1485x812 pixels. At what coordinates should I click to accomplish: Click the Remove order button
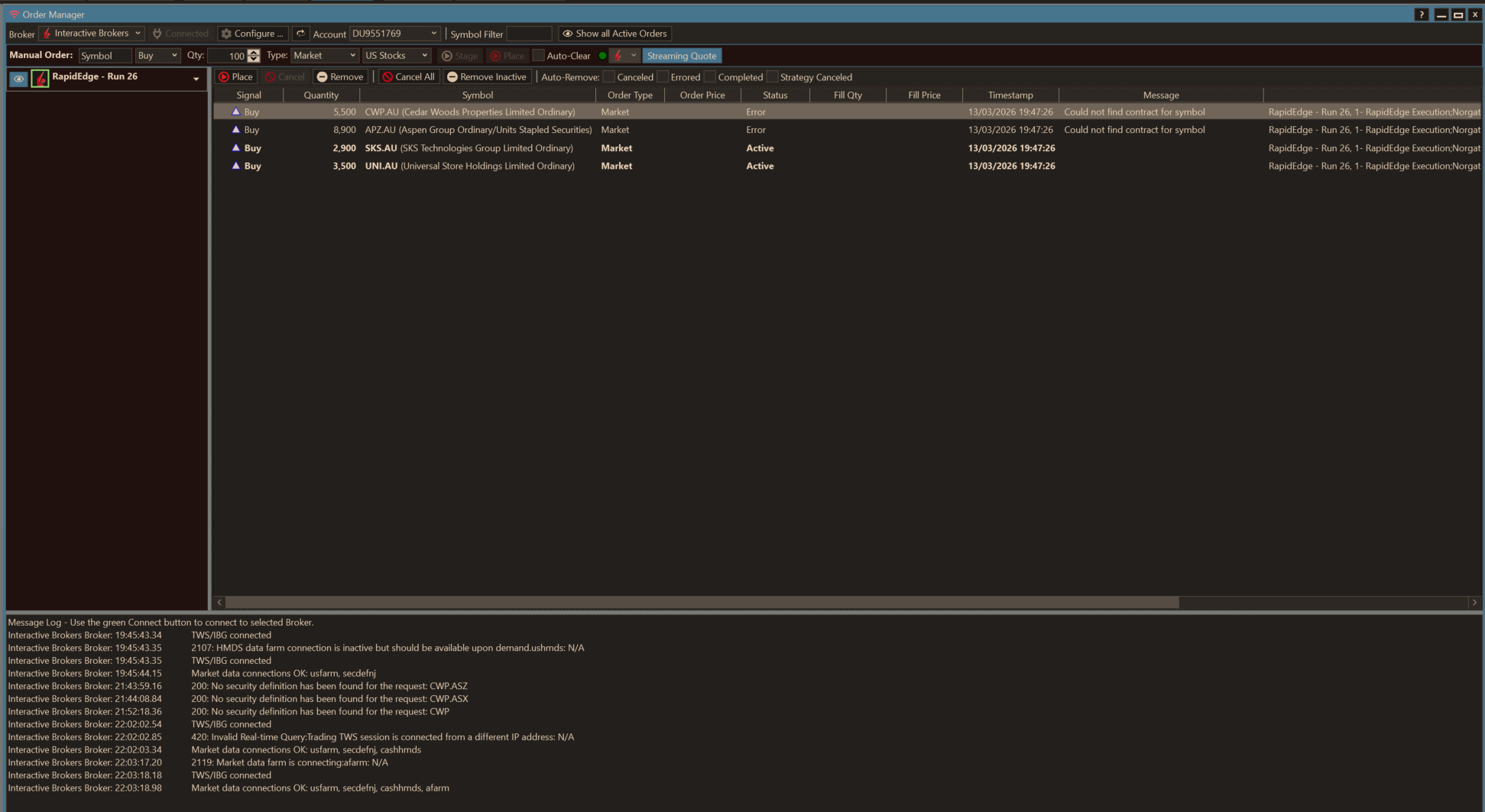click(x=340, y=77)
